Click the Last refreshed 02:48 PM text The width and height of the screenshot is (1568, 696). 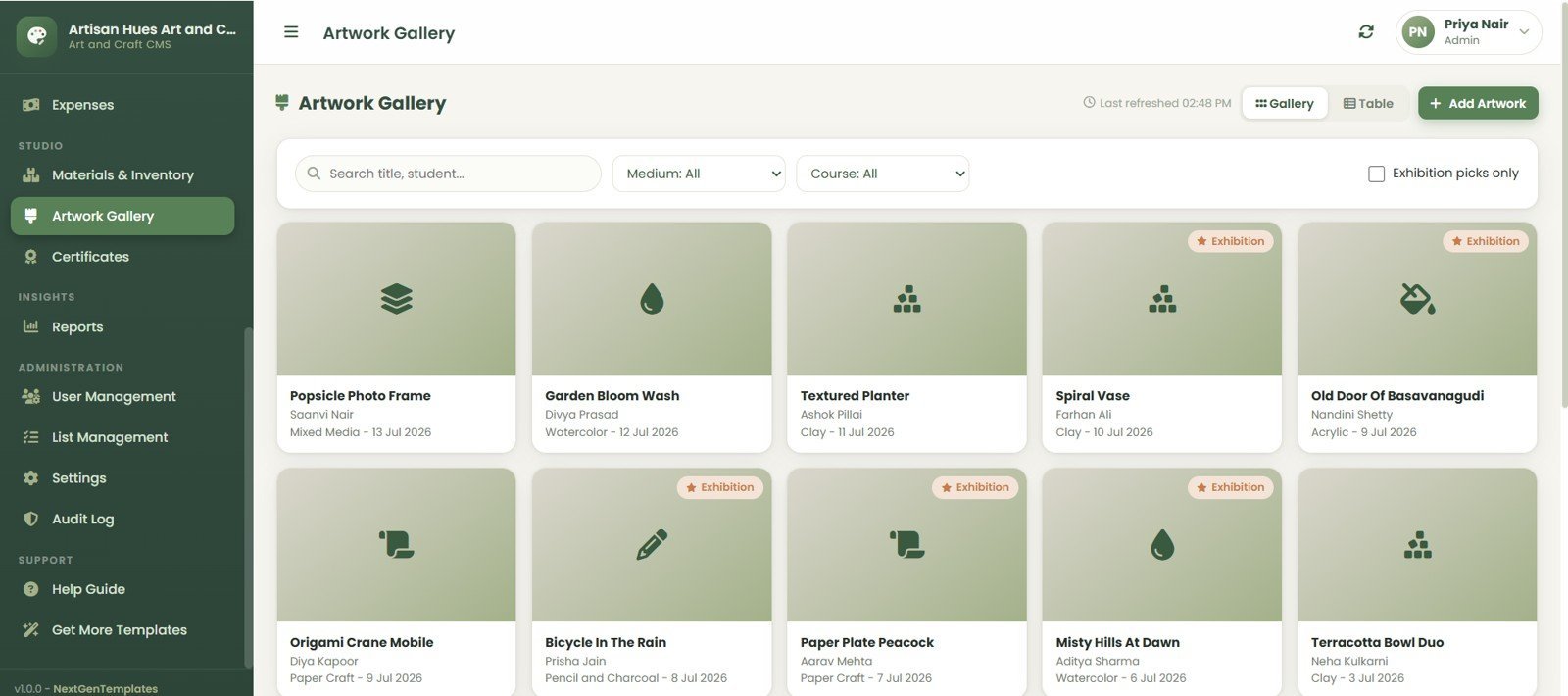point(1165,103)
